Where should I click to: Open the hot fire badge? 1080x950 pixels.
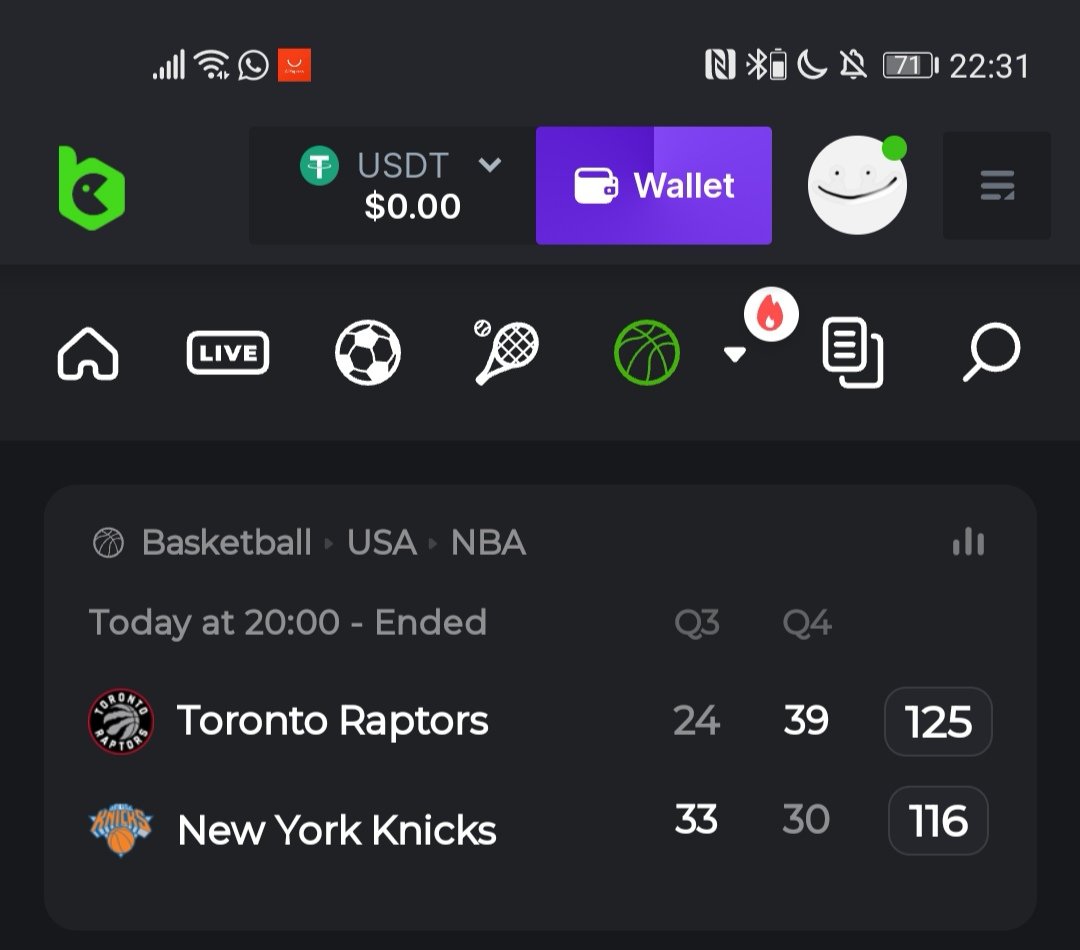[x=771, y=316]
